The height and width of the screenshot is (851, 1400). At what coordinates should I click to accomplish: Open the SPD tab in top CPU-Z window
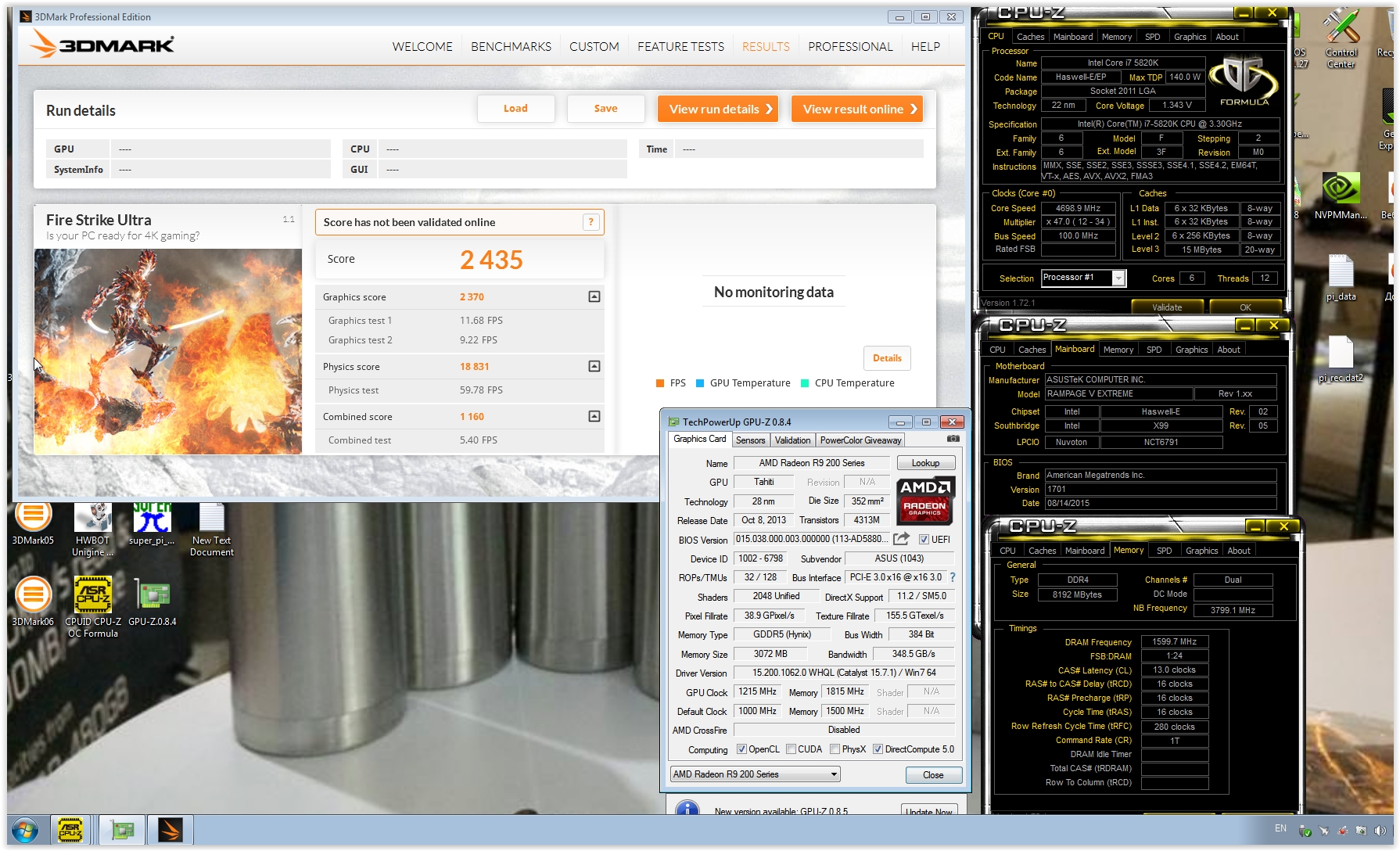1152,37
